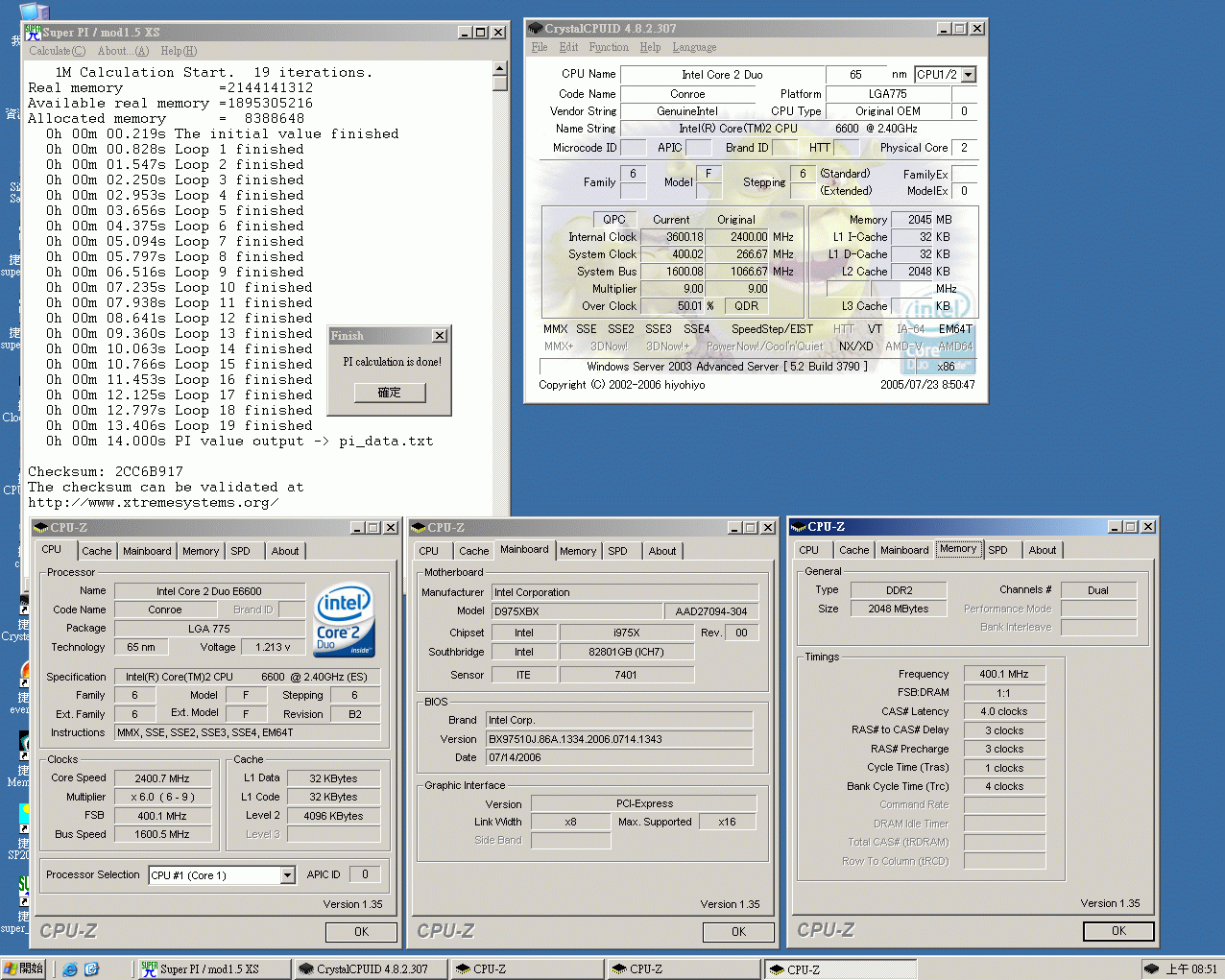The image size is (1225, 980).
Task: Expand the CPU1/2 dropdown in CrystalCPUID
Action: click(x=968, y=75)
